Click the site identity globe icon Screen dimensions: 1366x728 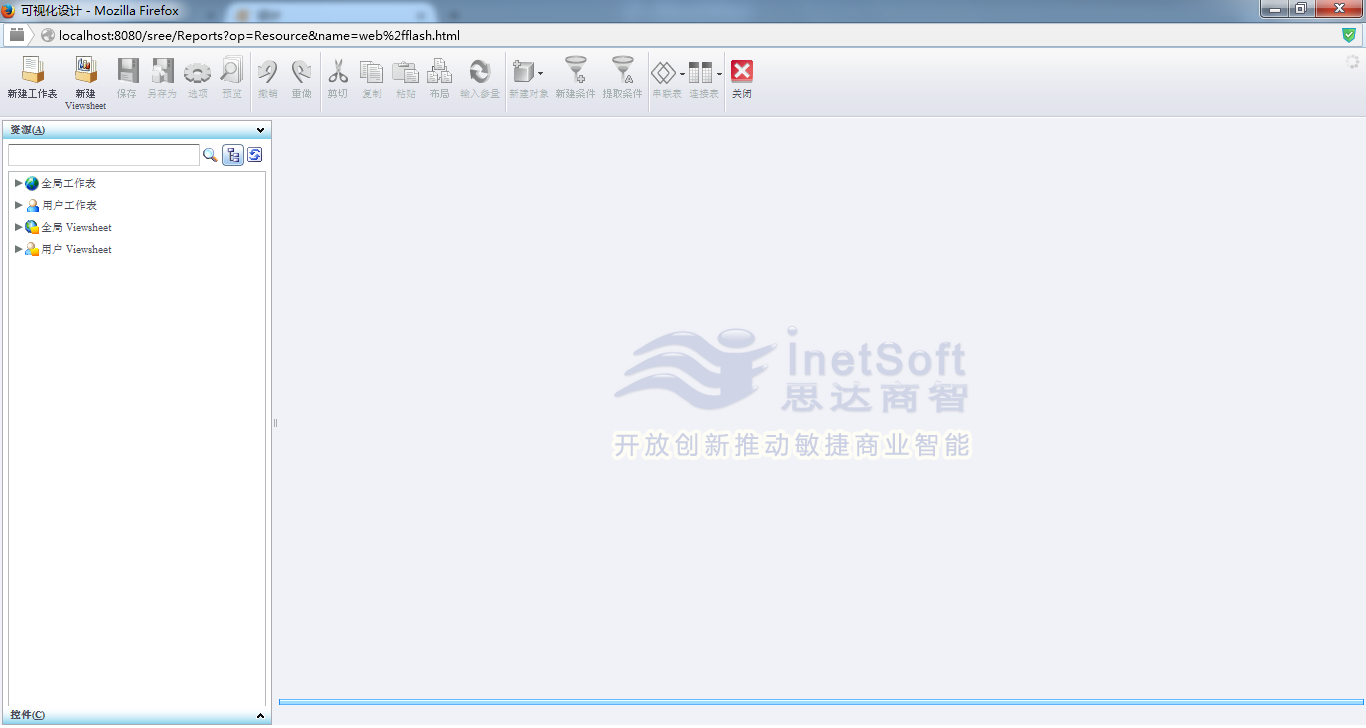coord(47,35)
